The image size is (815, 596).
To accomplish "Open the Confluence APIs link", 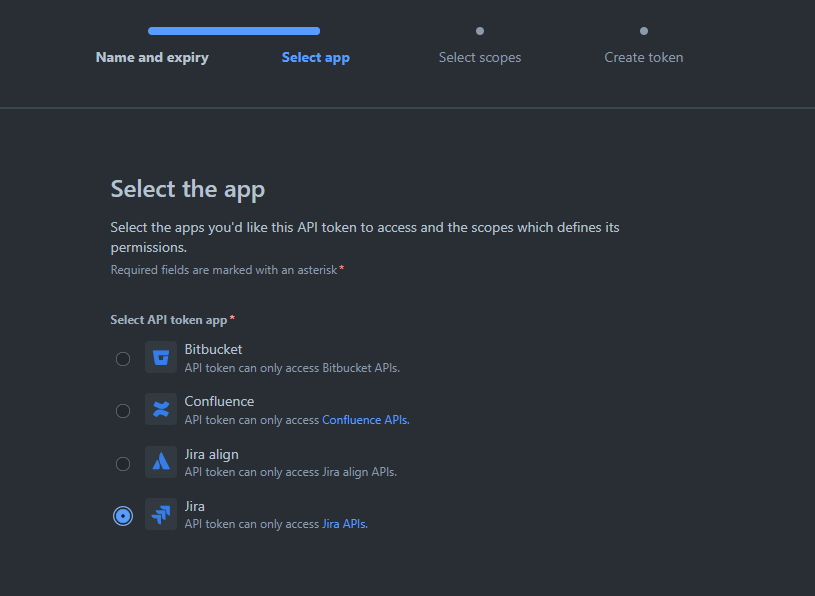I will coord(365,420).
